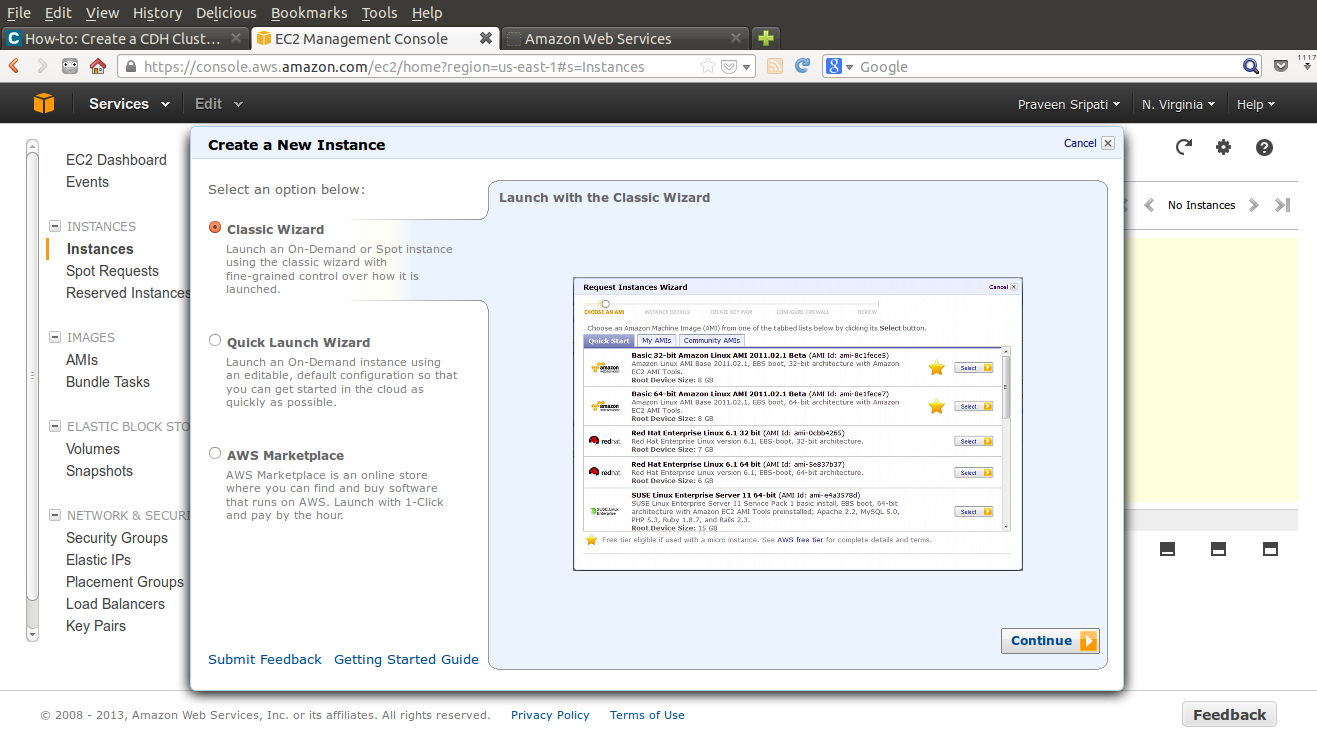
Task: Open the Privacy Policy link
Action: point(550,715)
